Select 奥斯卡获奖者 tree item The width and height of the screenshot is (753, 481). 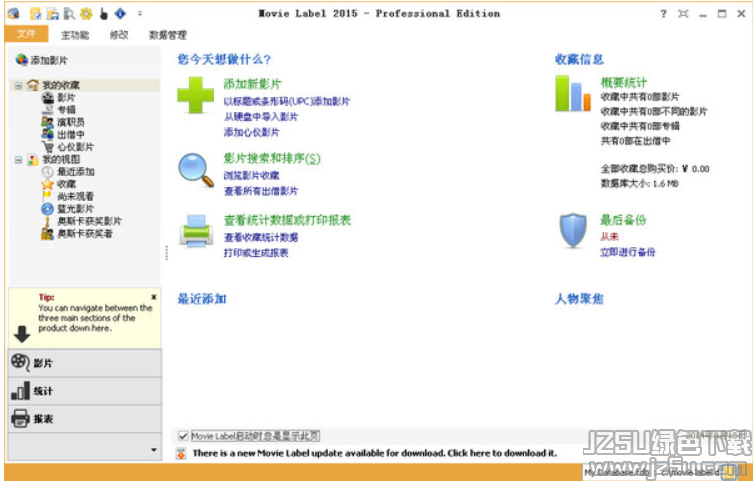pyautogui.click(x=77, y=234)
